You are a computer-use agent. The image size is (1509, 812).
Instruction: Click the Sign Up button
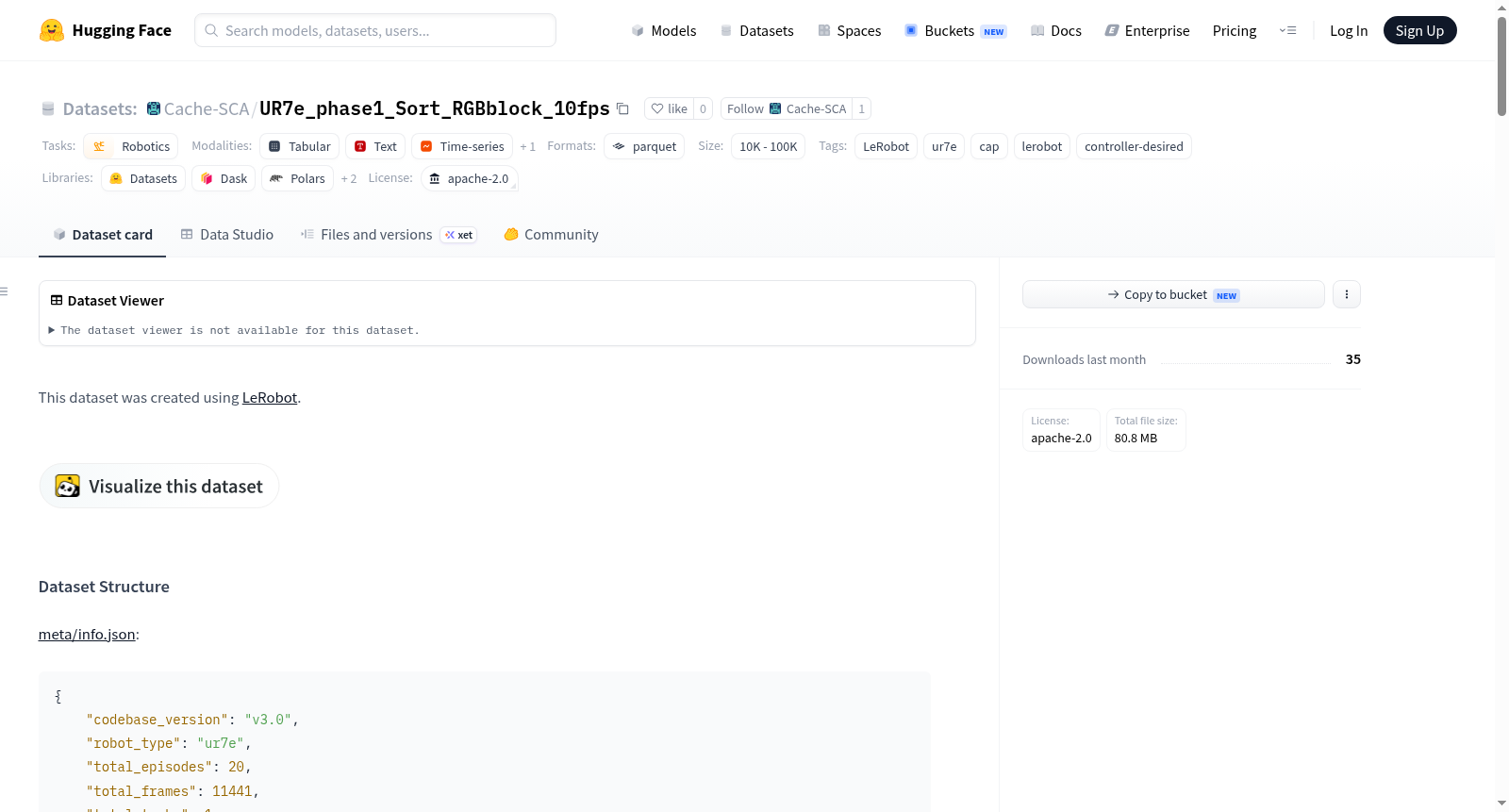point(1419,30)
